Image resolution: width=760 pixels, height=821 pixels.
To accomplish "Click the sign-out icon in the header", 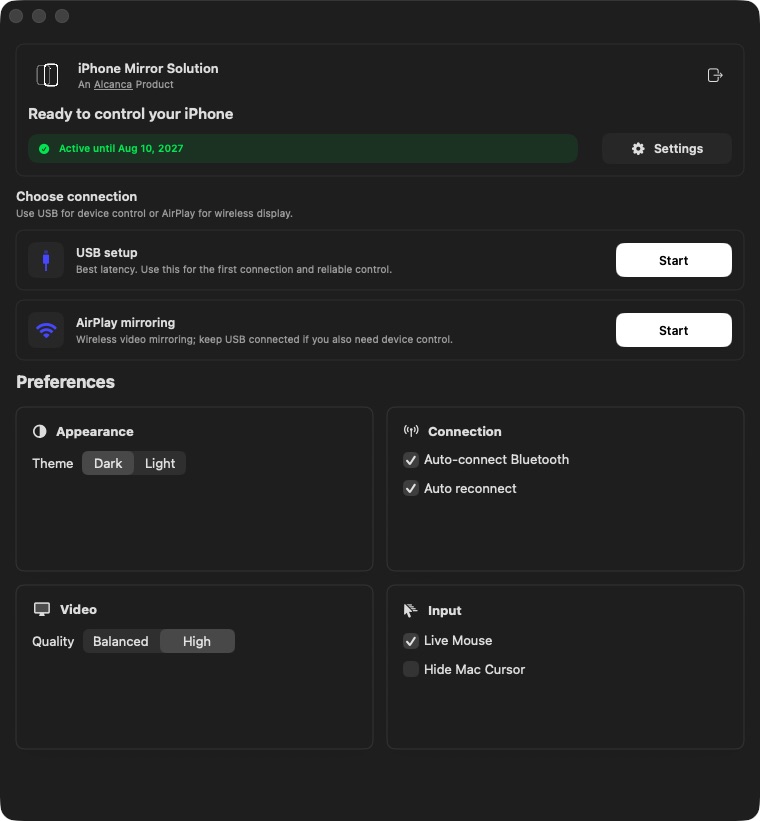I will (x=715, y=75).
